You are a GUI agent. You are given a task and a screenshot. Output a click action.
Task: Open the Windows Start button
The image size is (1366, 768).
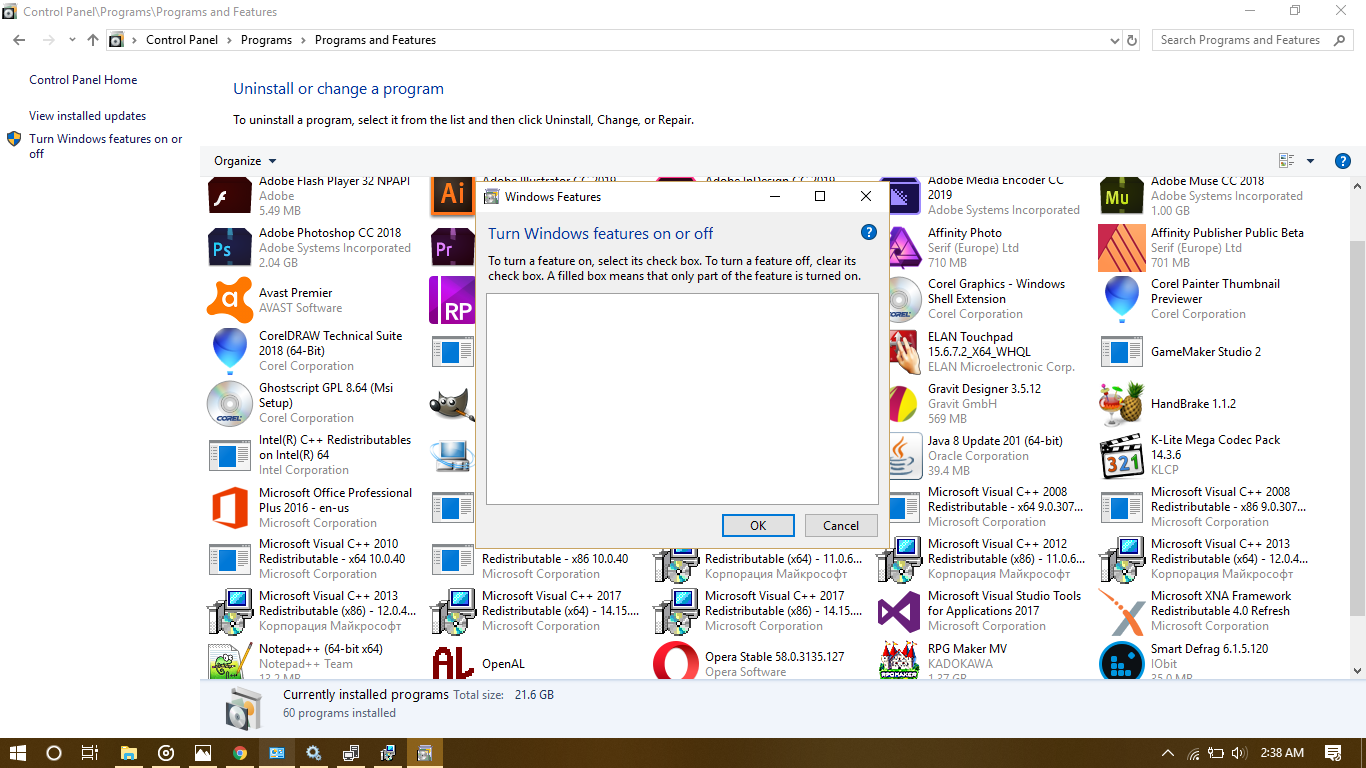tap(17, 753)
